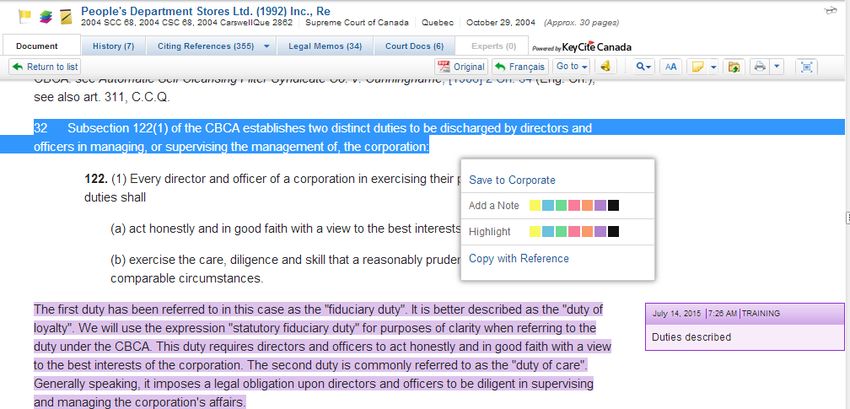Image resolution: width=850 pixels, height=409 pixels.
Task: Open the History (7) tab
Action: (x=113, y=46)
